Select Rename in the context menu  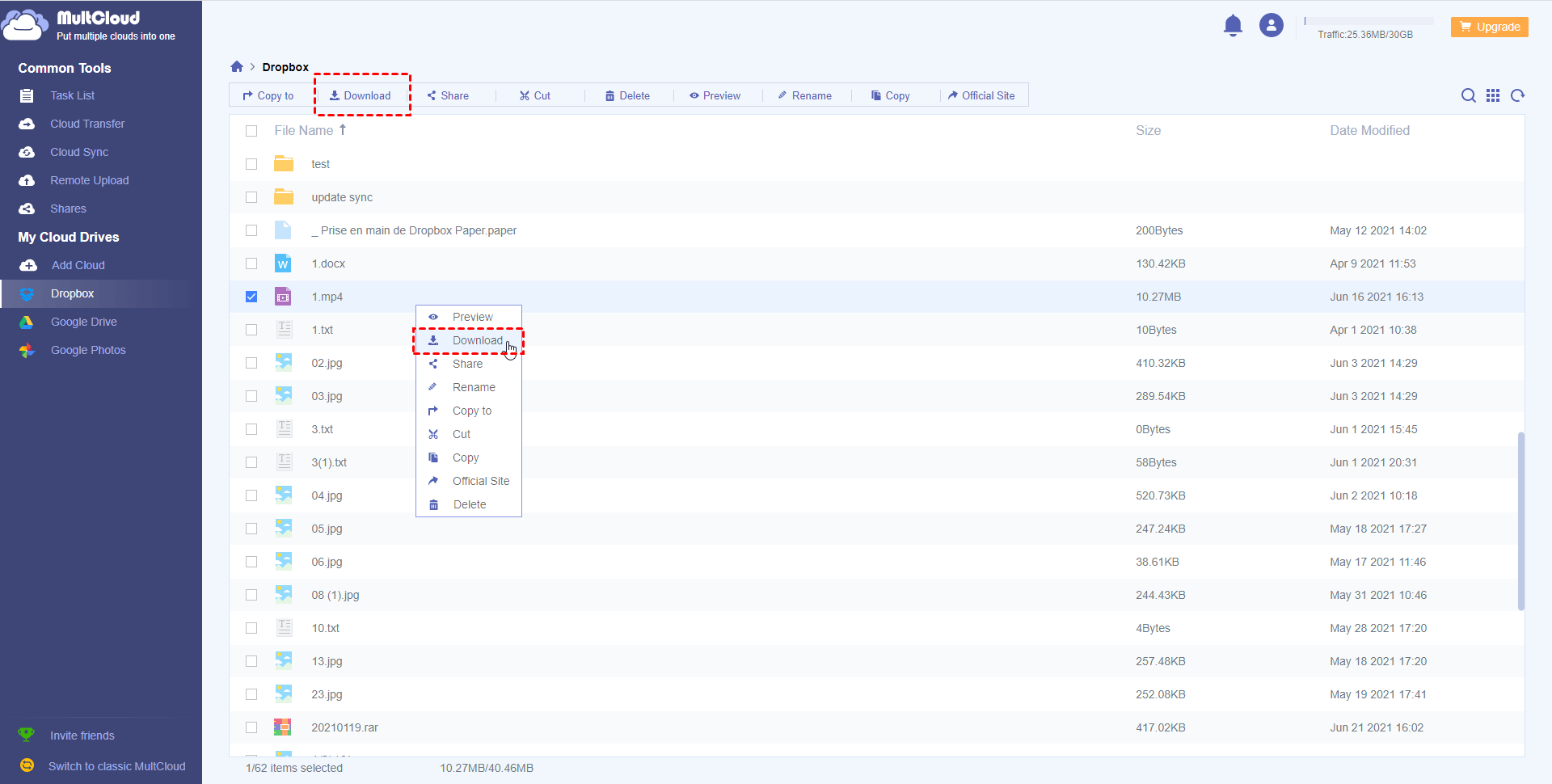click(474, 387)
